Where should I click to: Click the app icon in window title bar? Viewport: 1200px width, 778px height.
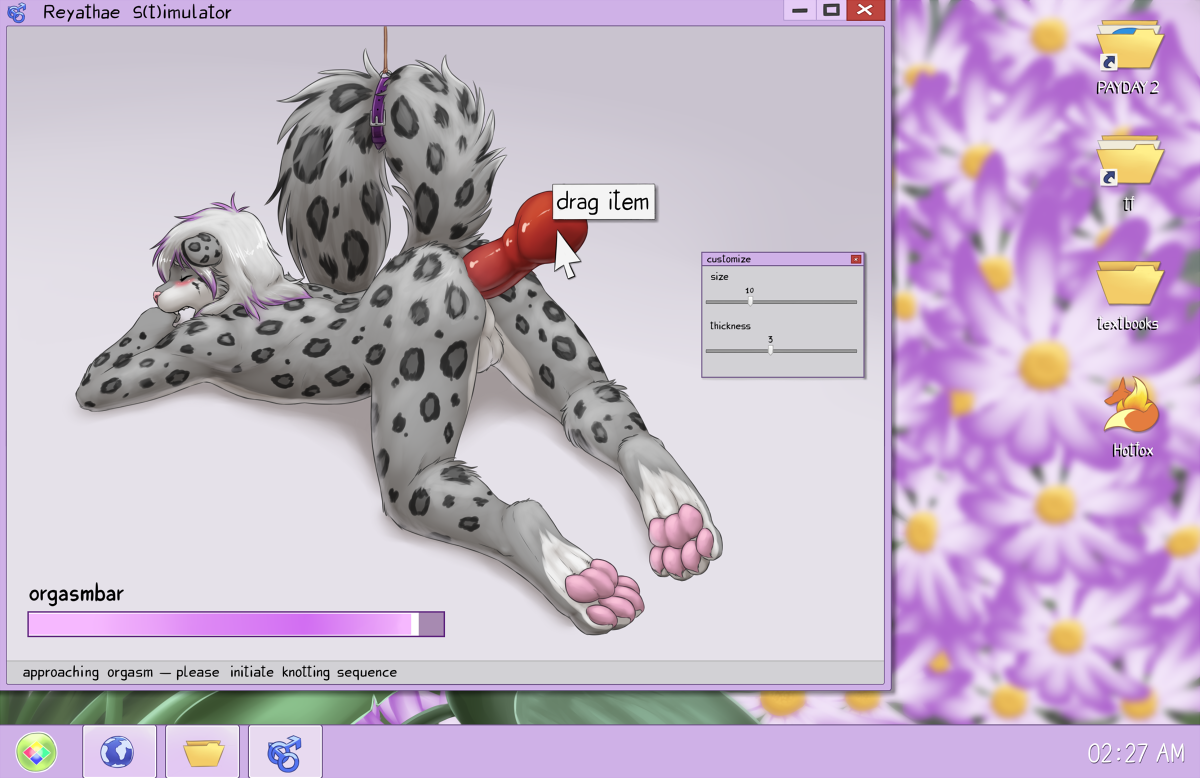[x=17, y=12]
